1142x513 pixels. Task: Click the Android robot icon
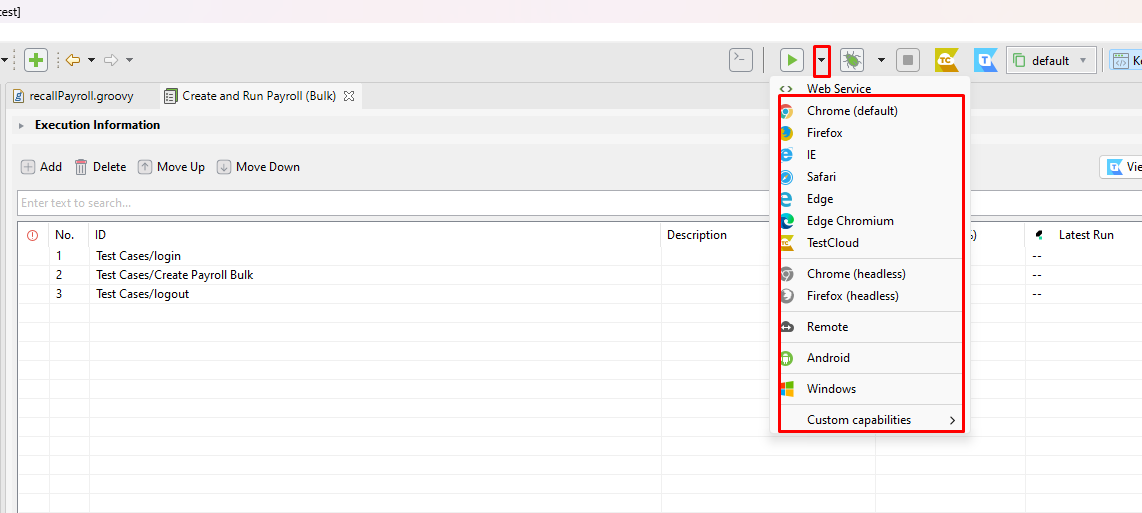(x=787, y=358)
